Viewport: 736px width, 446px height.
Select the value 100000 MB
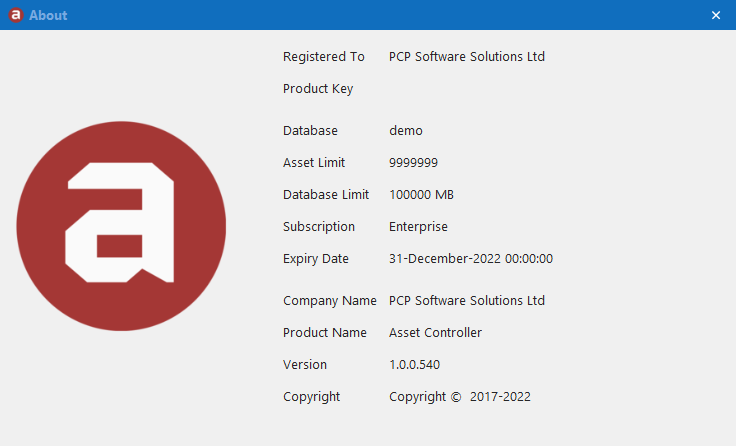[x=421, y=194]
